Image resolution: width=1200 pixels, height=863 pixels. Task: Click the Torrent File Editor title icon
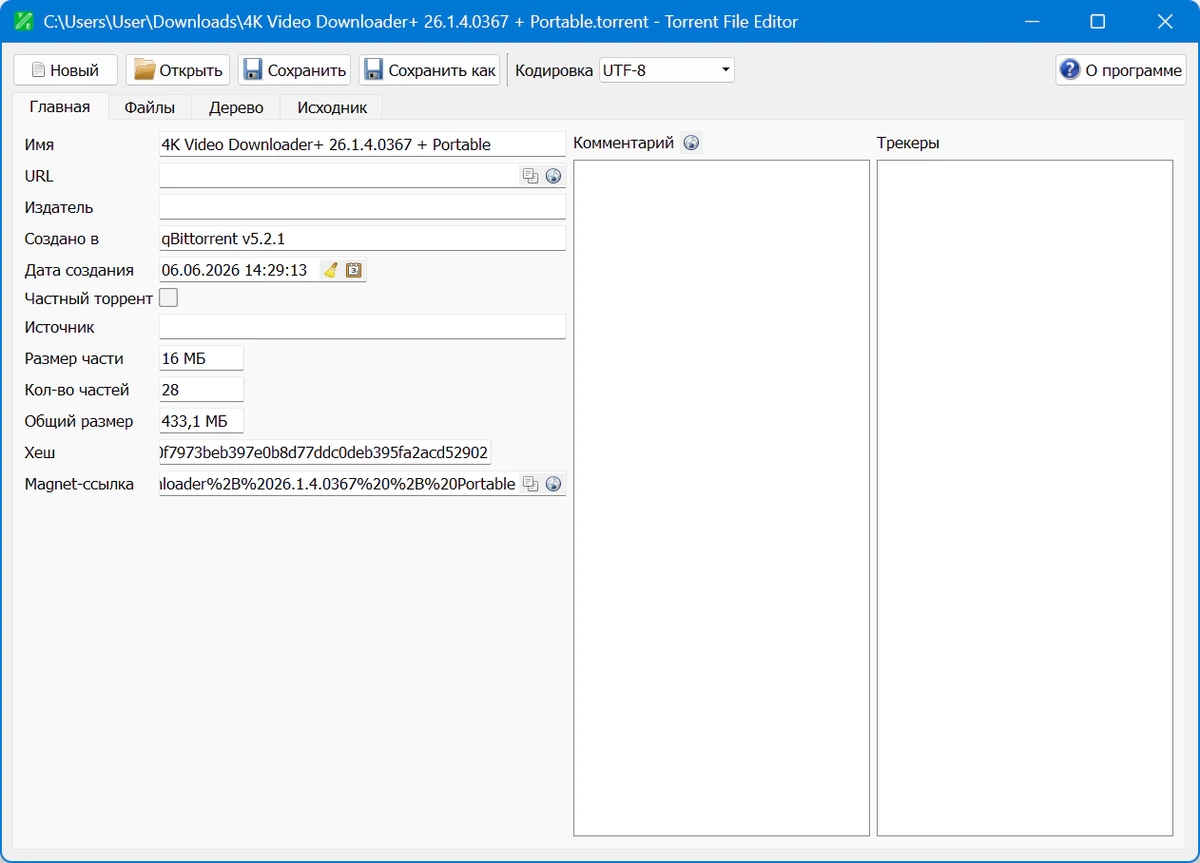coord(22,21)
